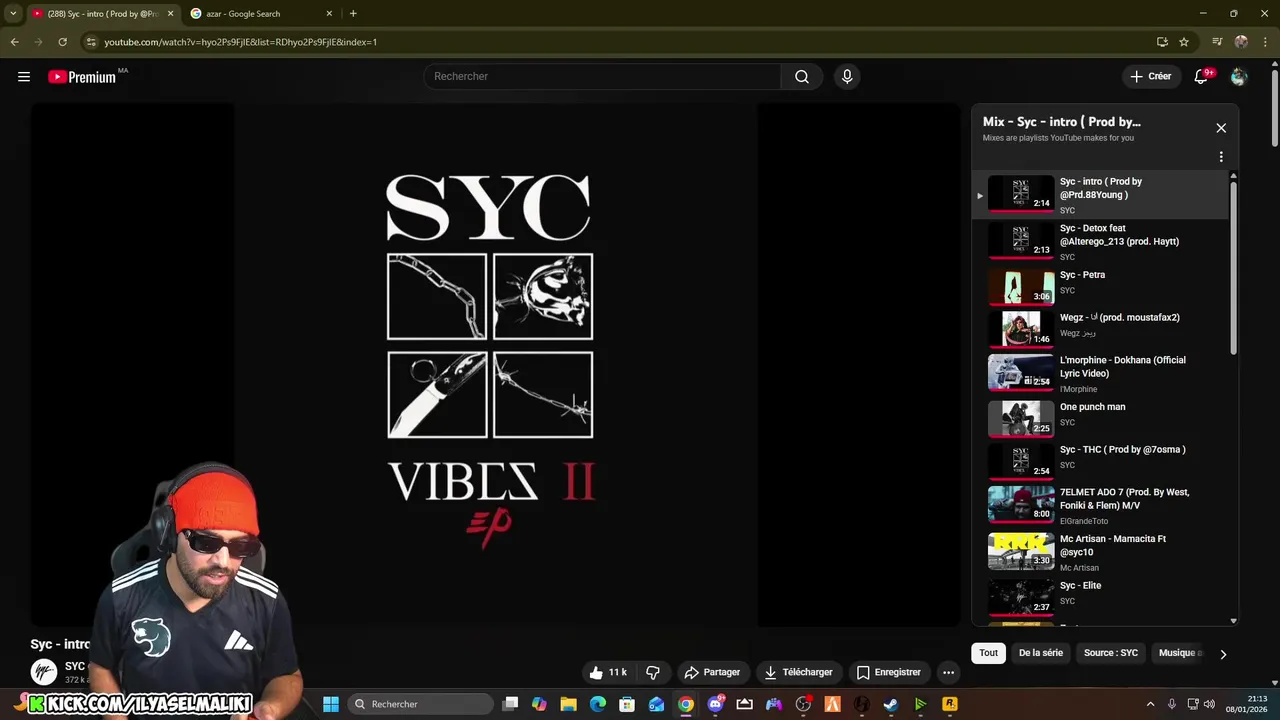Select the Source : SYC chip
This screenshot has height=720, width=1280.
(1110, 653)
